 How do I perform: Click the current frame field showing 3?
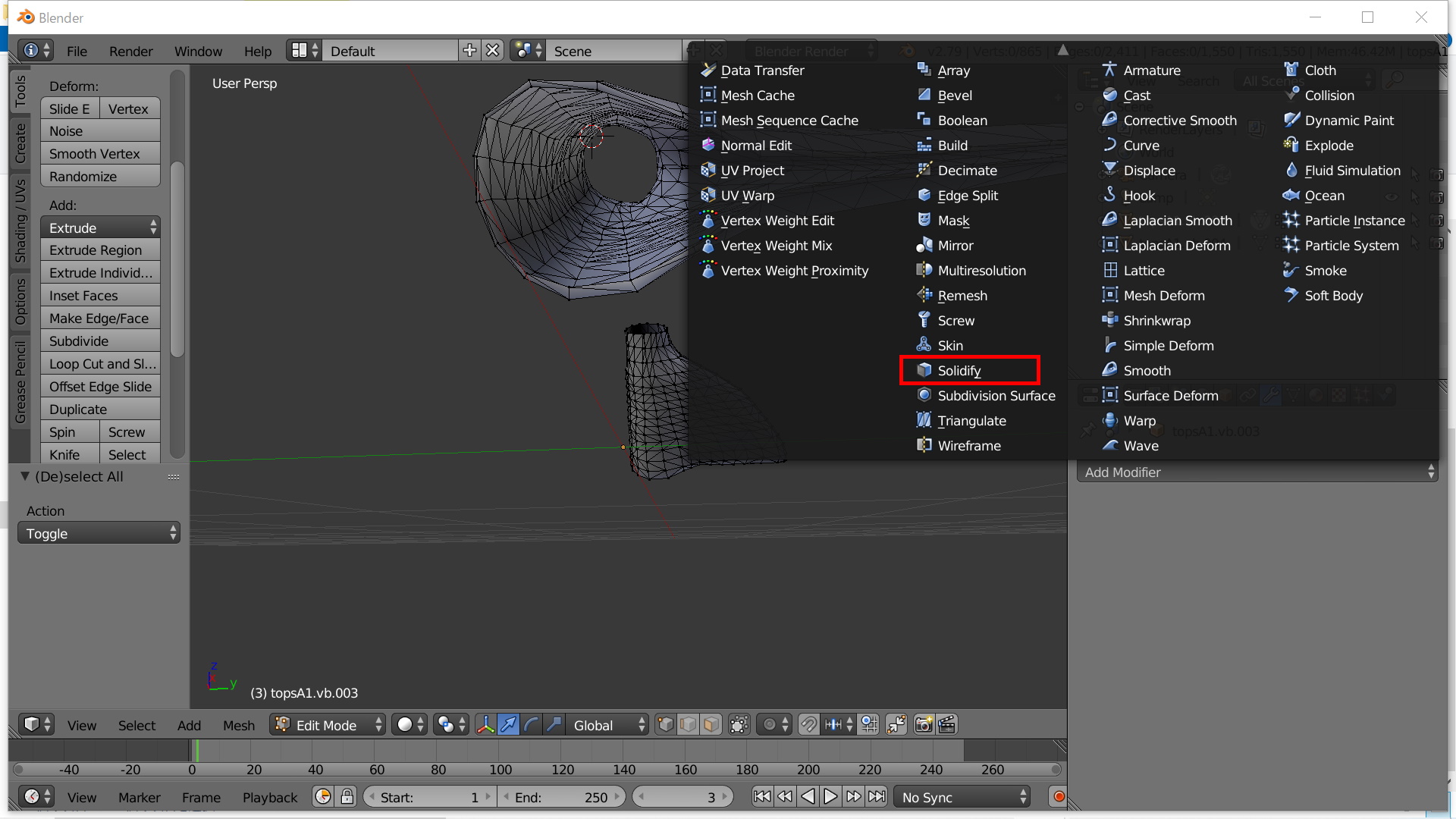point(682,797)
